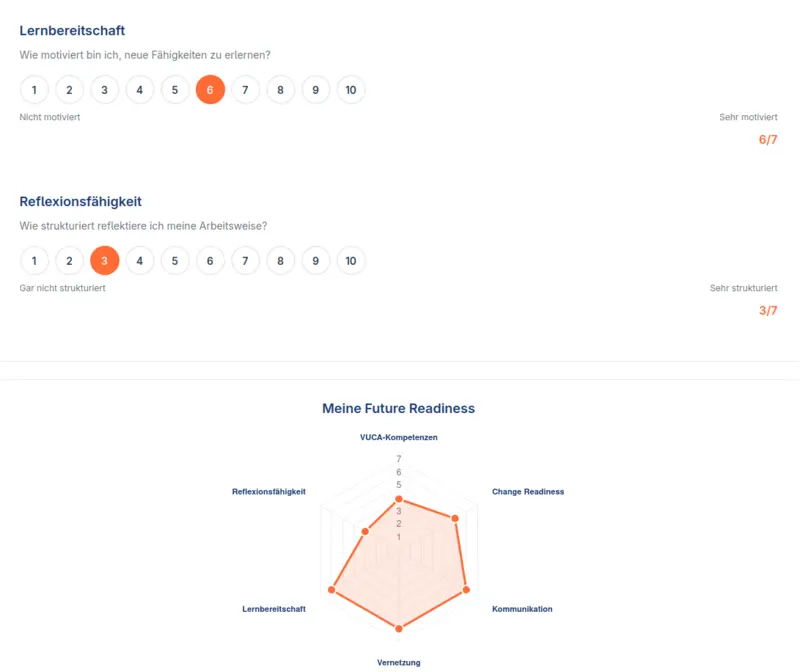The height and width of the screenshot is (672, 800).
Task: Click the orange 6/7 score for Lernbereitschaft
Action: (767, 140)
